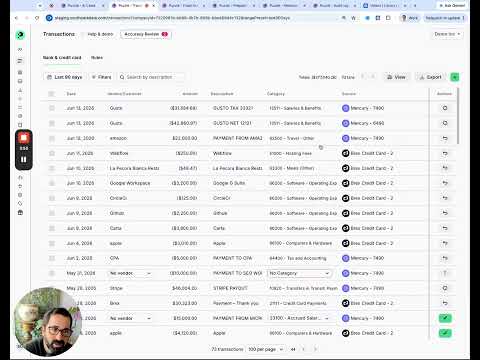Click the action icon for La Pecora Bianca row

(x=445, y=168)
